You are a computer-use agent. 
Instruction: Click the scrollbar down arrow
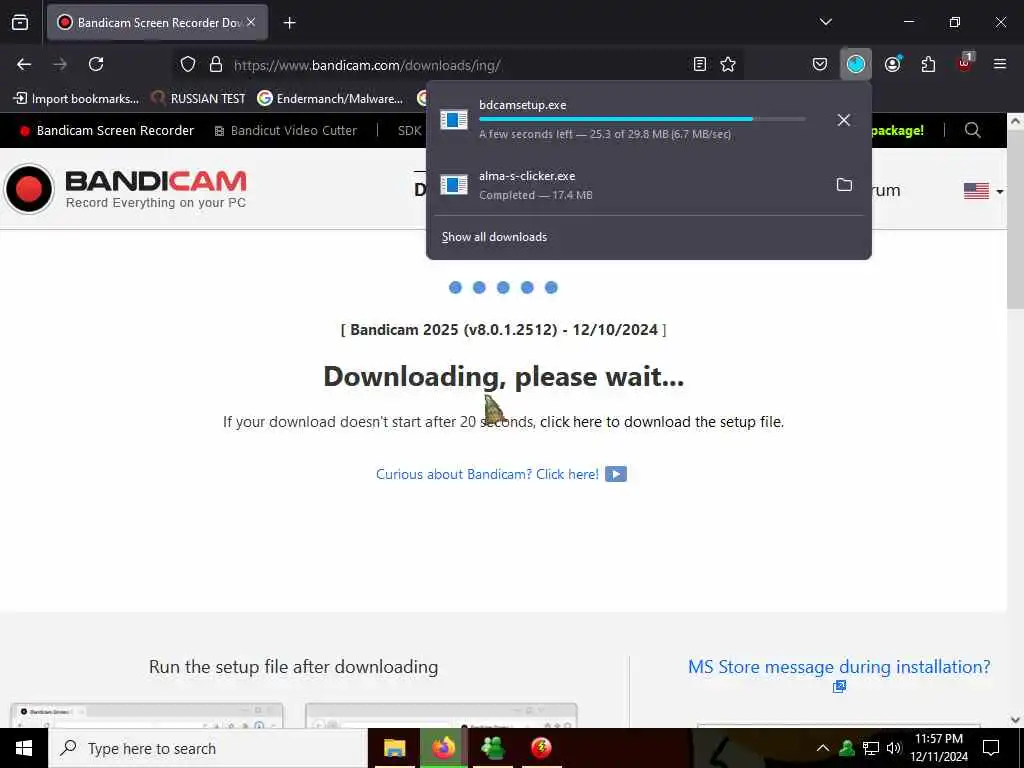pyautogui.click(x=1015, y=720)
